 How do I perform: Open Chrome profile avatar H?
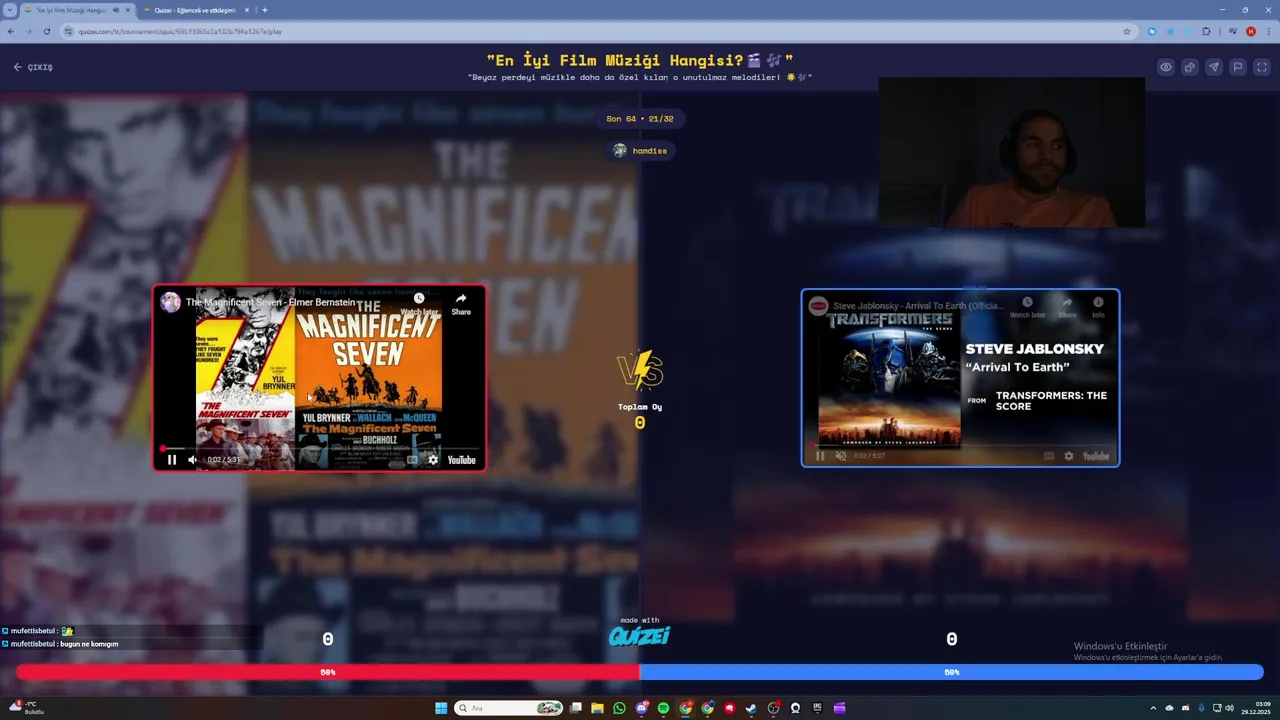click(1251, 31)
